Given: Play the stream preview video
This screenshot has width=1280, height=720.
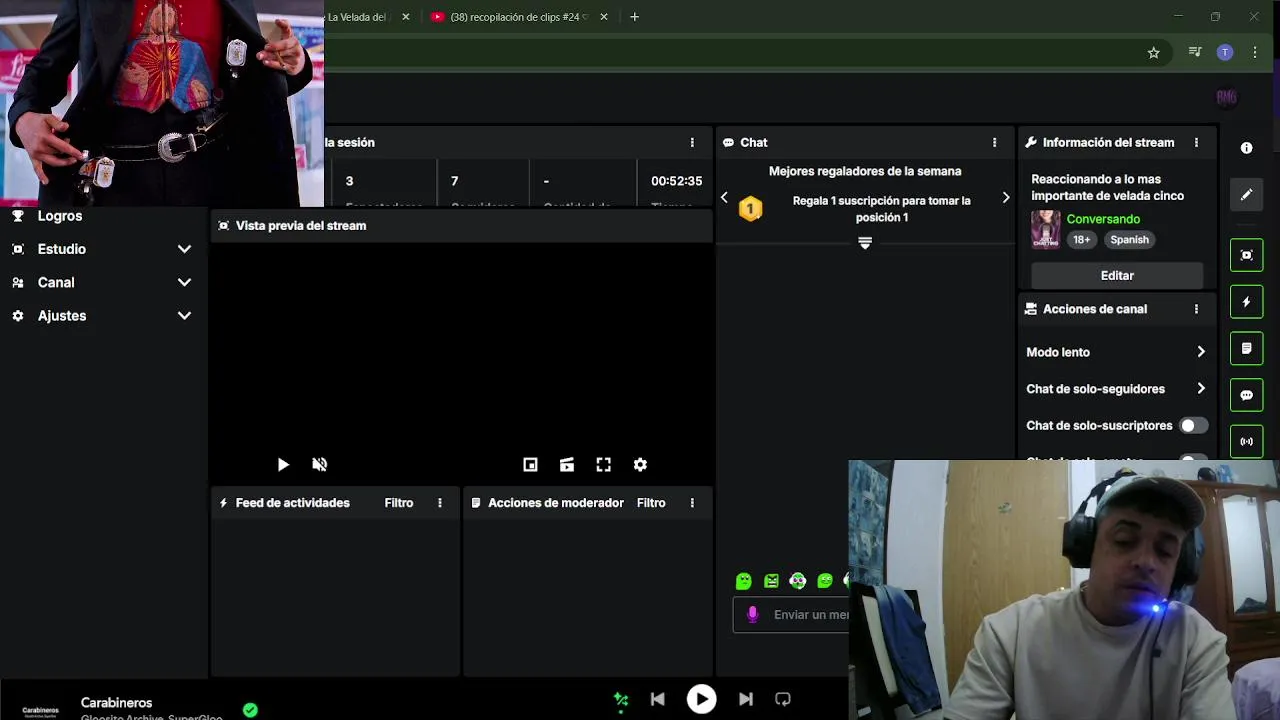Looking at the screenshot, I should coord(283,465).
